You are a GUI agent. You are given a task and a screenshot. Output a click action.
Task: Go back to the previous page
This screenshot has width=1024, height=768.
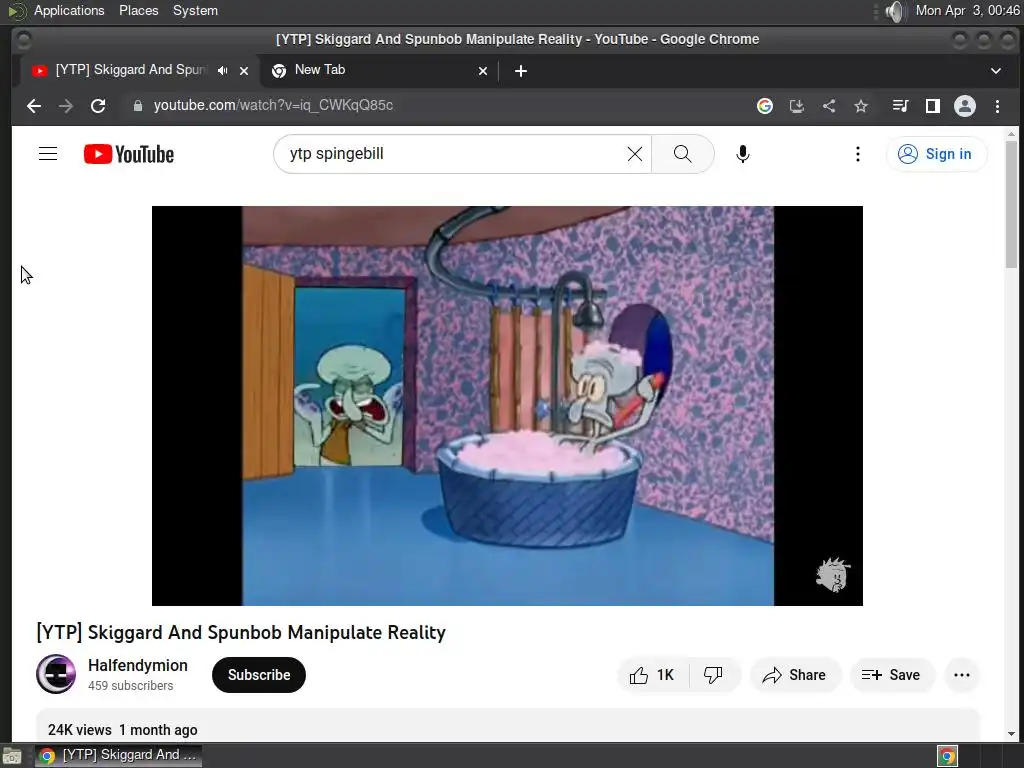click(x=34, y=106)
